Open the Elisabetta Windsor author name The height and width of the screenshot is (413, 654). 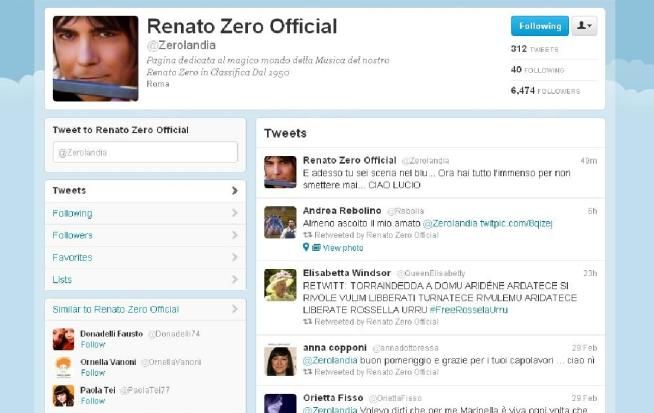pos(347,273)
